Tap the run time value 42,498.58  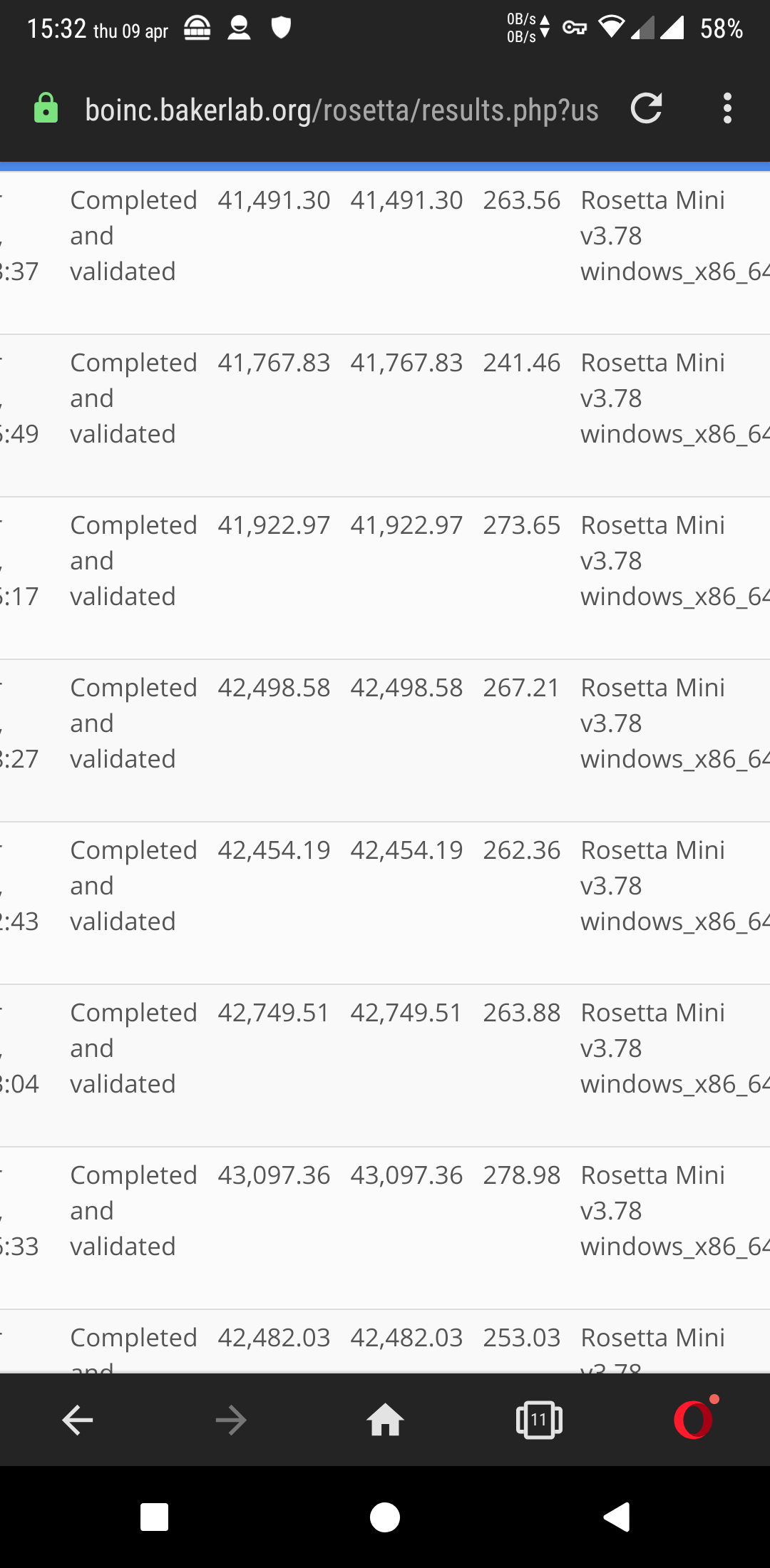(274, 688)
